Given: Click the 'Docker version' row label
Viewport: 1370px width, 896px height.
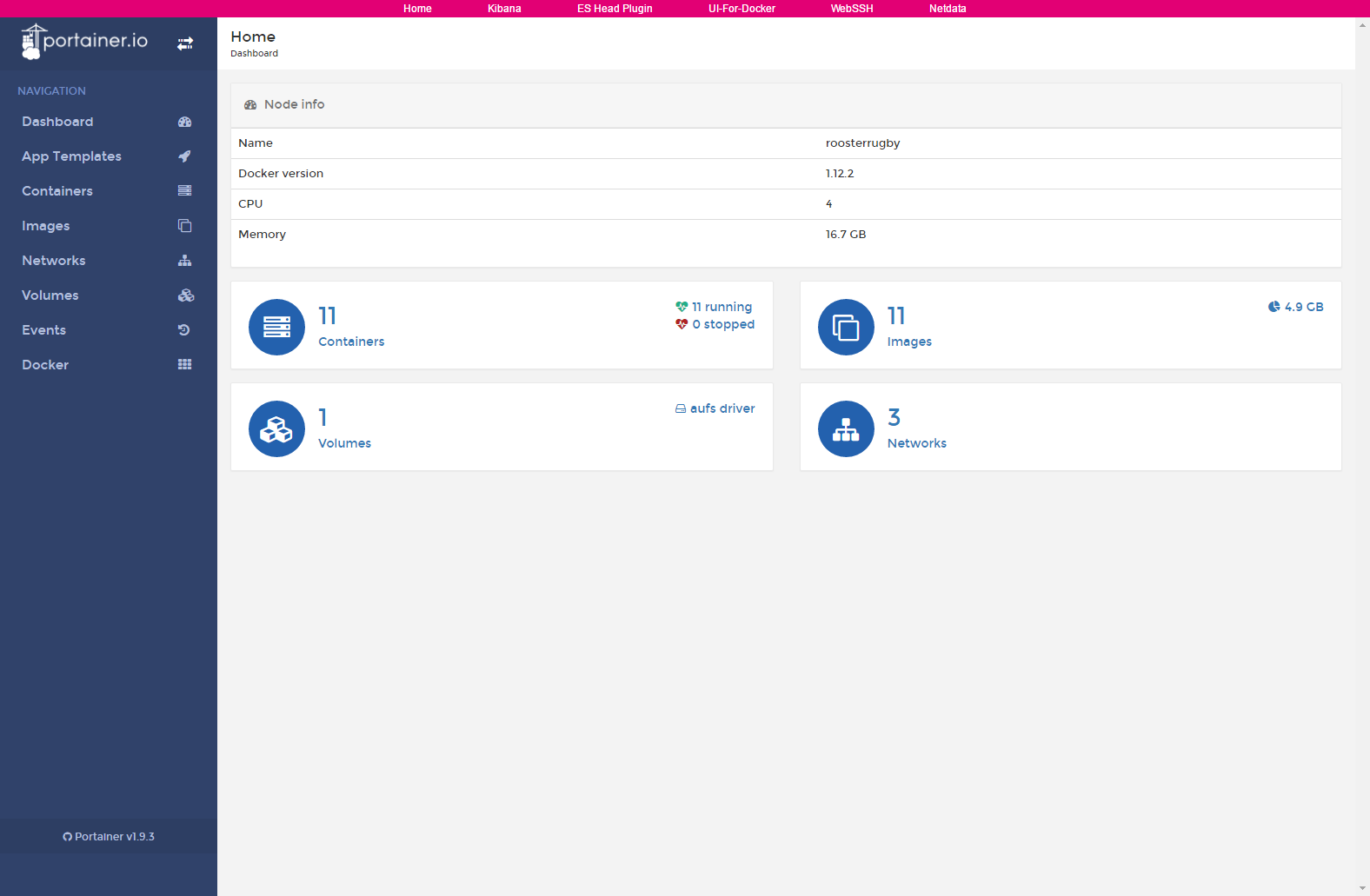Looking at the screenshot, I should tap(281, 174).
